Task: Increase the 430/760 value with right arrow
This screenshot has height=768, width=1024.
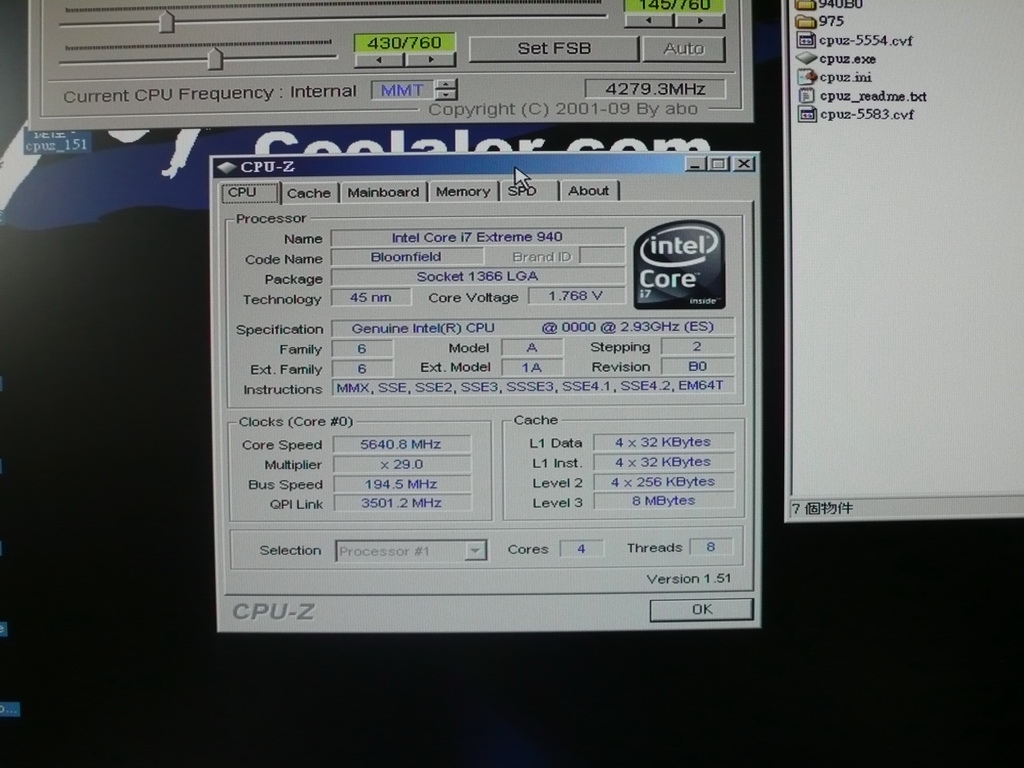Action: coord(430,60)
